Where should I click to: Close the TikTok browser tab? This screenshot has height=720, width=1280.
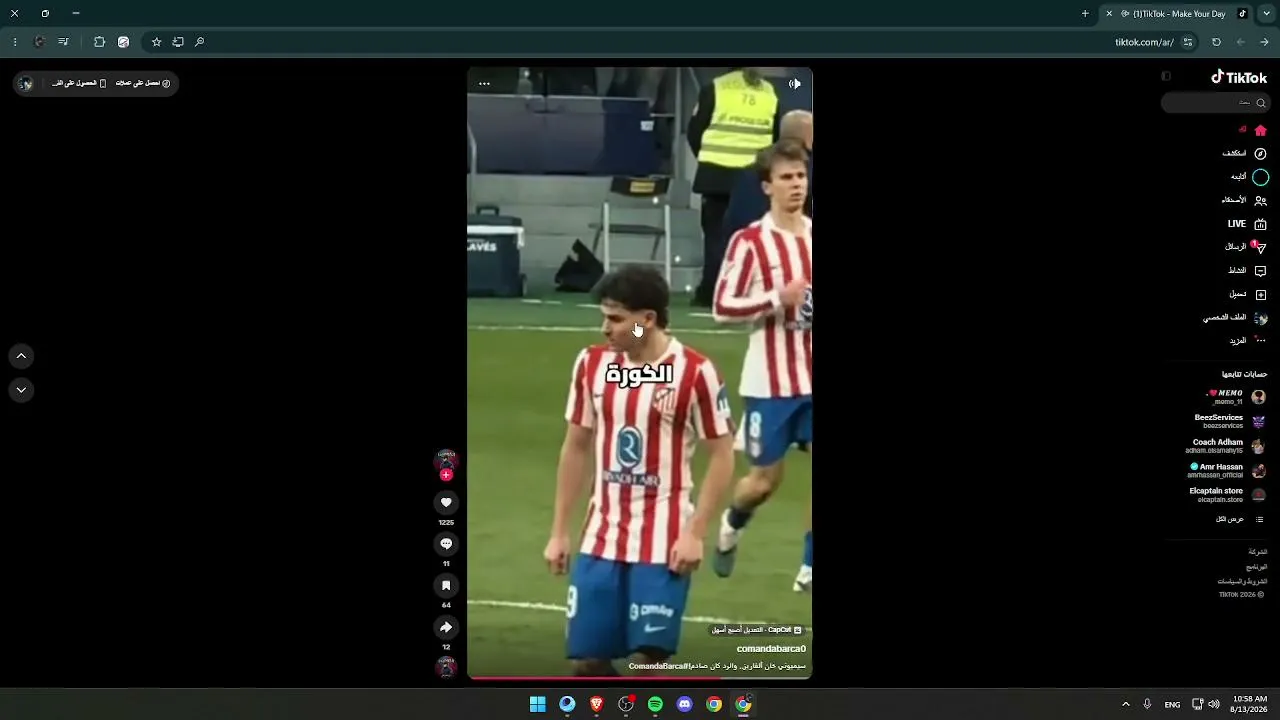(1109, 14)
